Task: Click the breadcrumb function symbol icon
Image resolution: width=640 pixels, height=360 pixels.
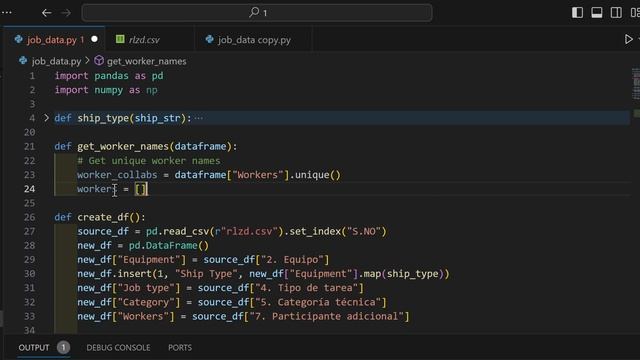Action: pyautogui.click(x=99, y=61)
